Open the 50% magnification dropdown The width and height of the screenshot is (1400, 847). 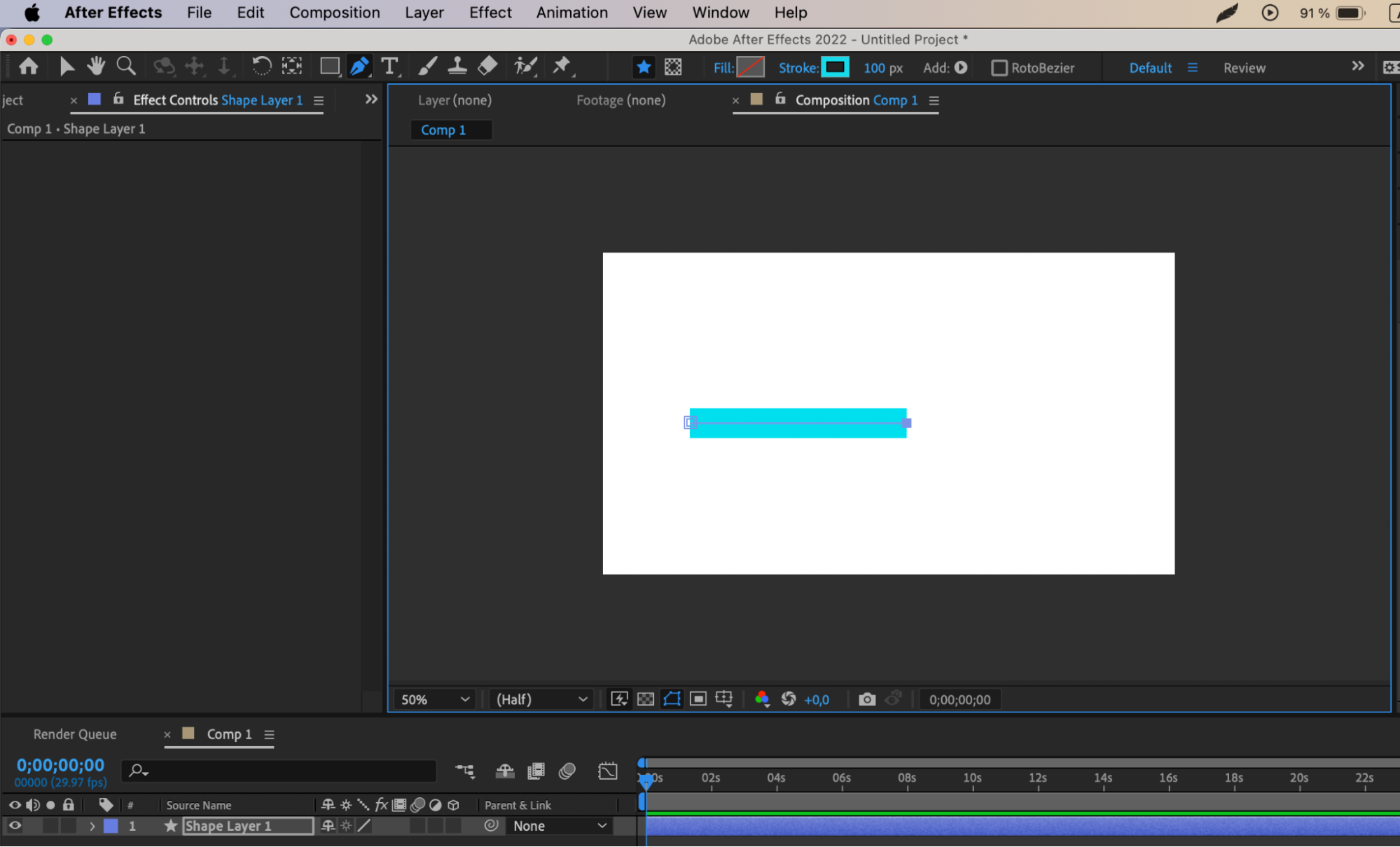click(x=434, y=699)
